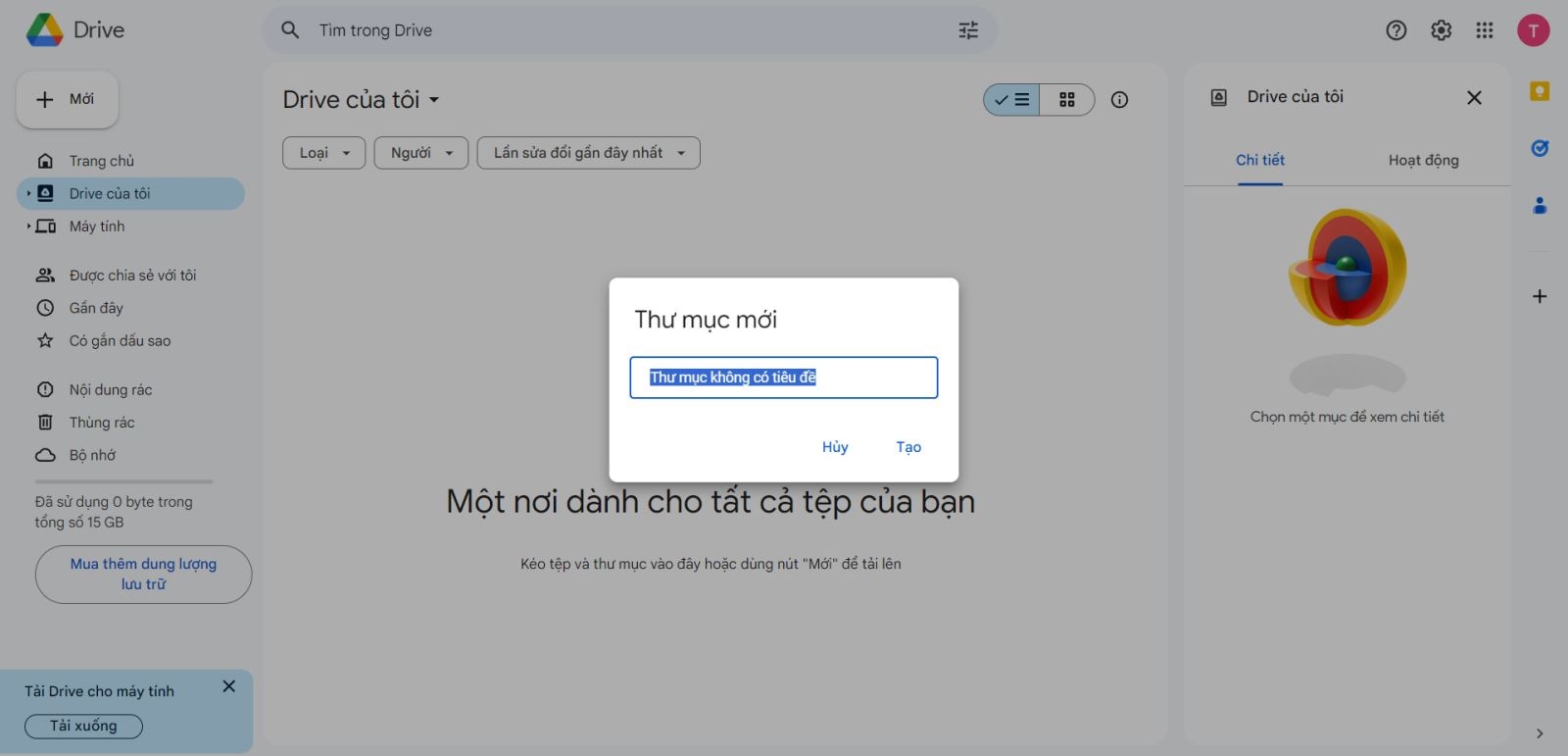Screen dimensions: 1568x756
Task: Expand Máy tính tree arrow
Action: (28, 227)
